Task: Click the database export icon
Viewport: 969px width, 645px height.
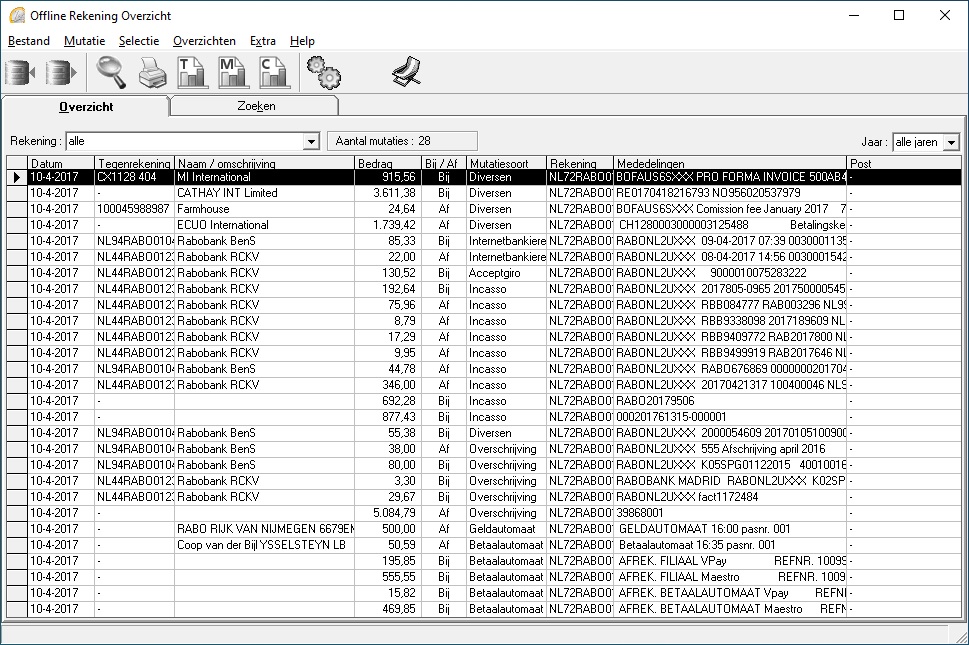Action: [61, 72]
